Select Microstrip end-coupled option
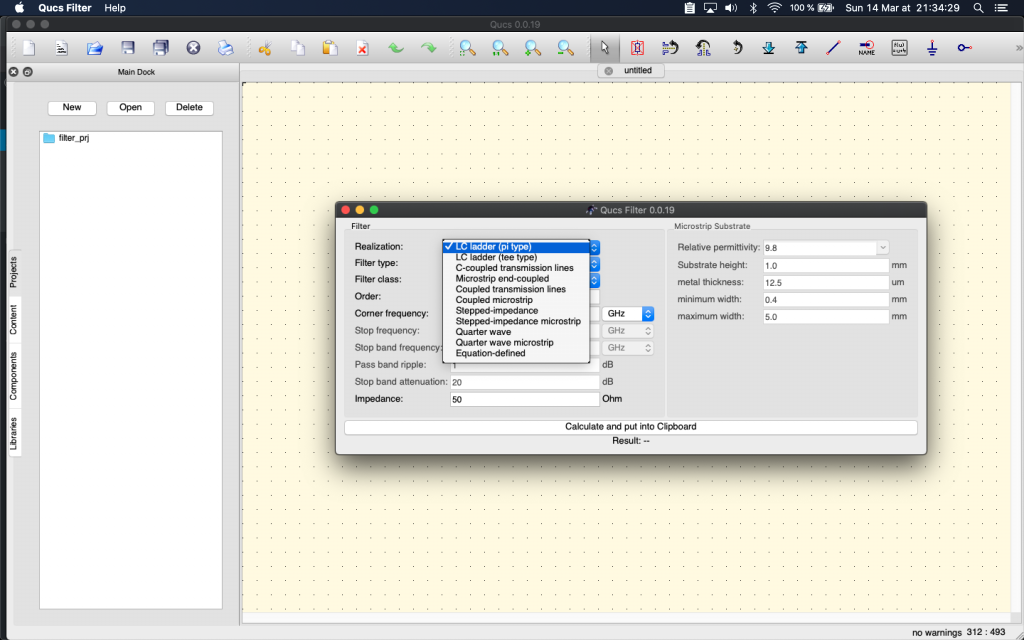The image size is (1024, 640). pos(516,279)
